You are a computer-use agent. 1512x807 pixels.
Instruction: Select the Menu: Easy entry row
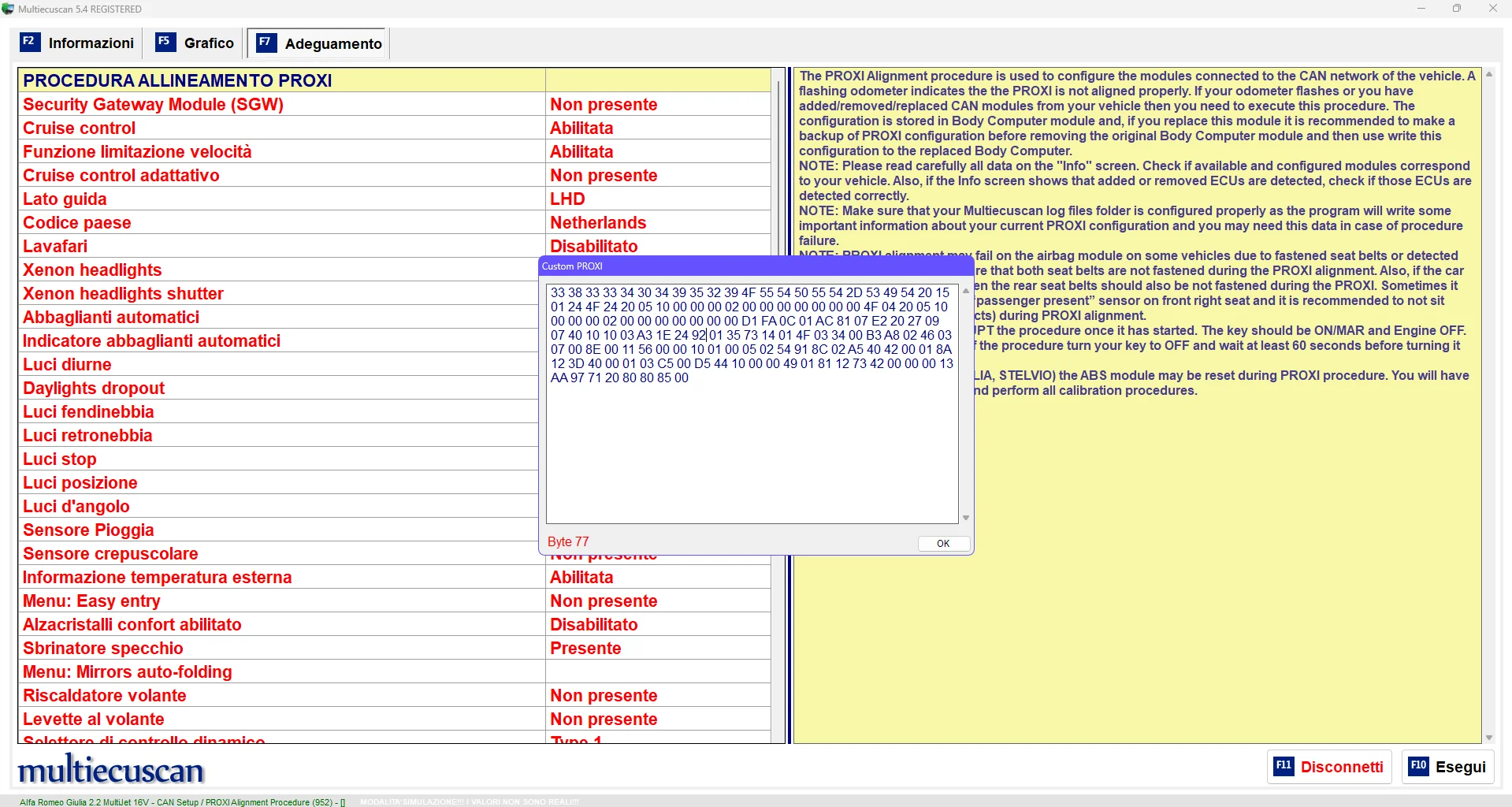tap(394, 601)
